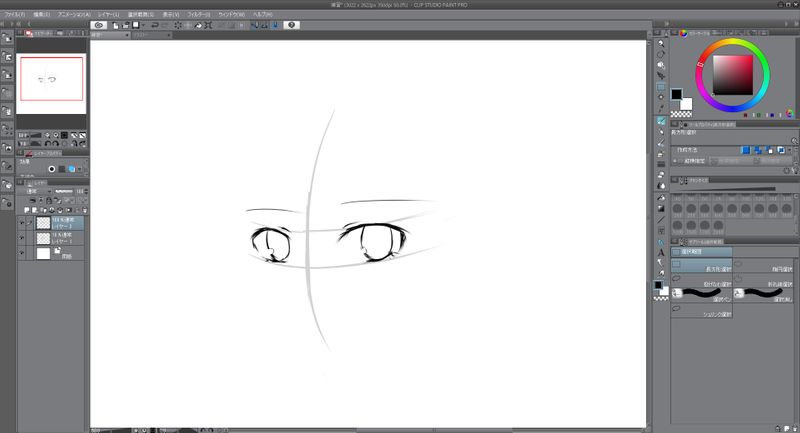The width and height of the screenshot is (800, 433).
Task: Pick a color in the color wheel square
Action: click(733, 73)
